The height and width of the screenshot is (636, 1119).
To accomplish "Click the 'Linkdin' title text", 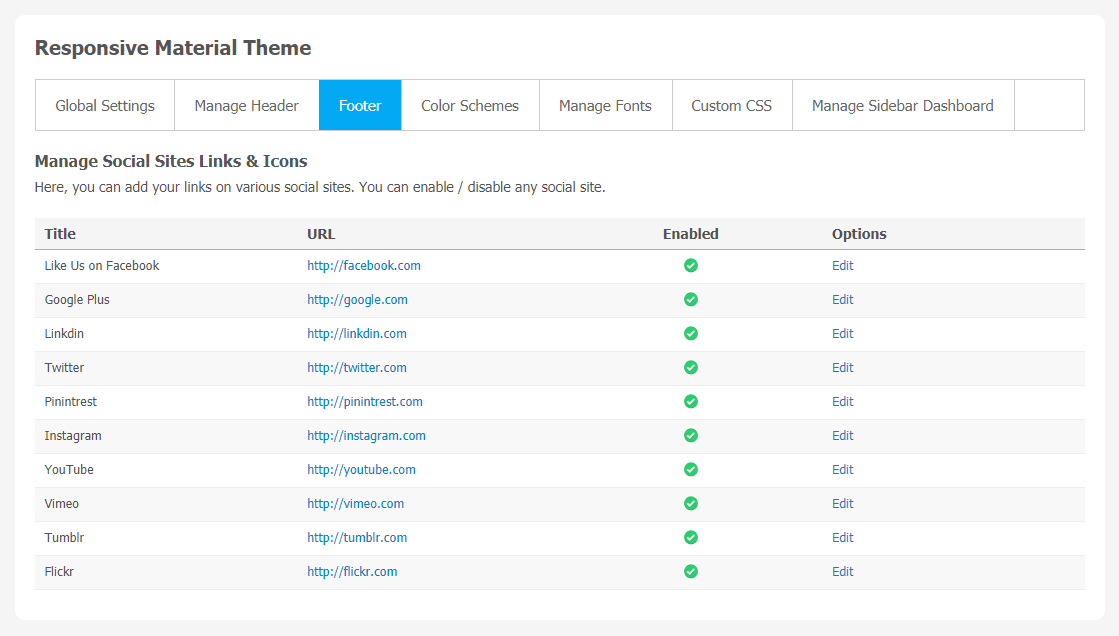I will point(64,333).
